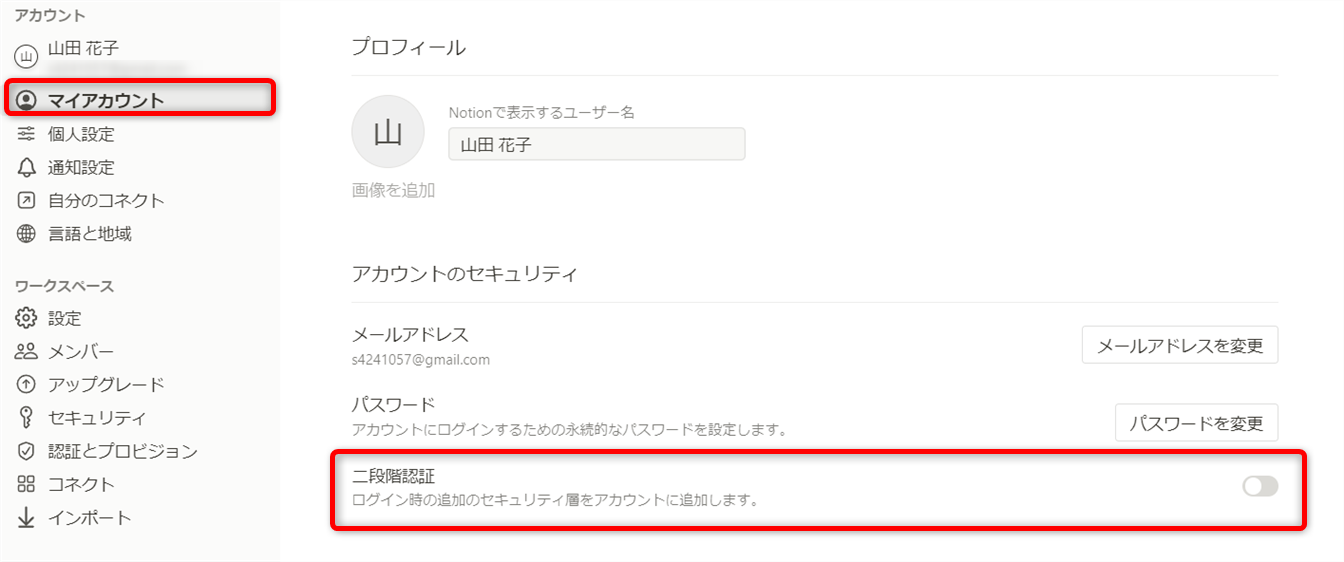The height and width of the screenshot is (562, 1344).
Task: Click the 自分のコネクト arrow icon
Action: pos(27,201)
